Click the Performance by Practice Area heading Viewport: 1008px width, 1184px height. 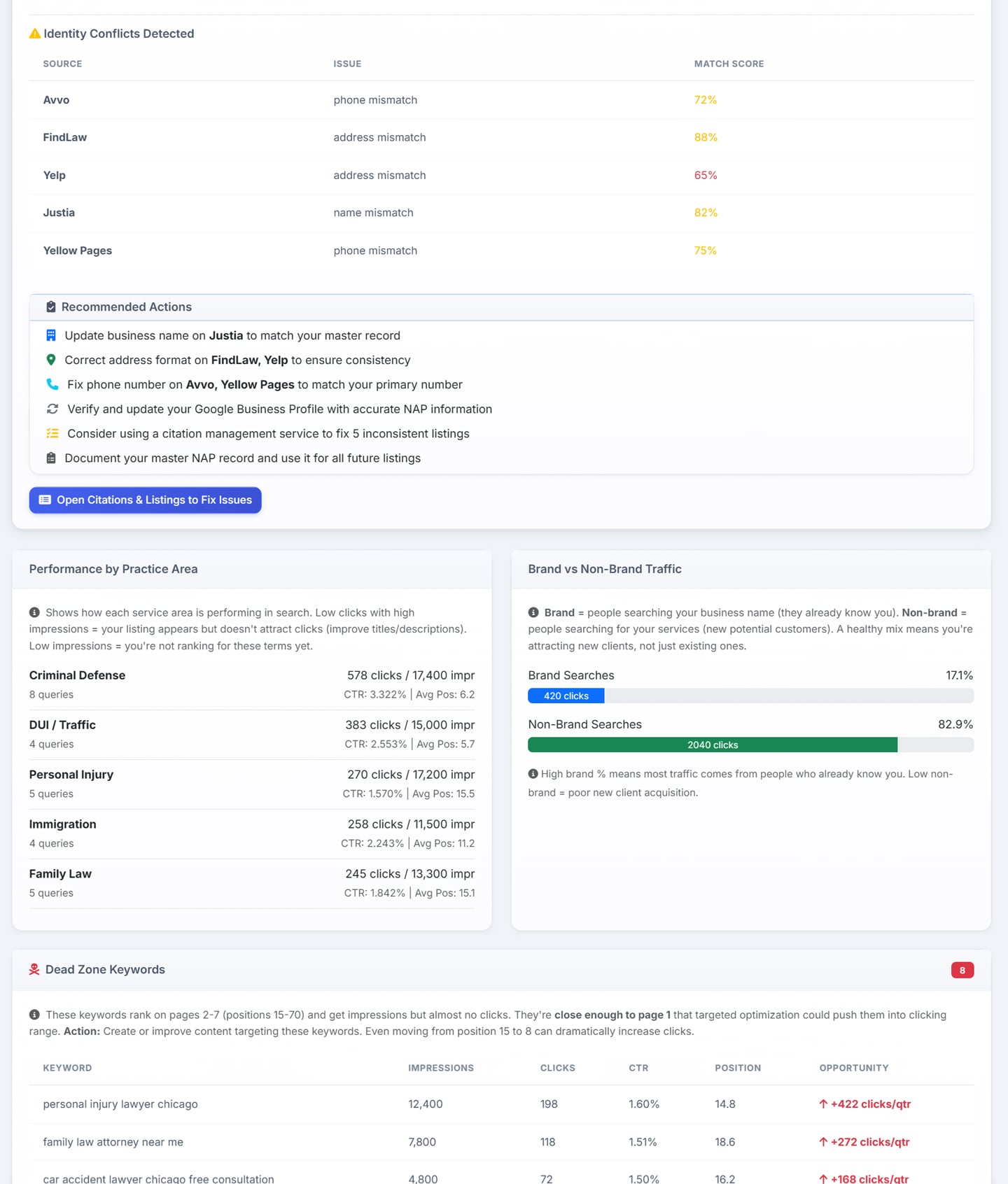tap(113, 569)
